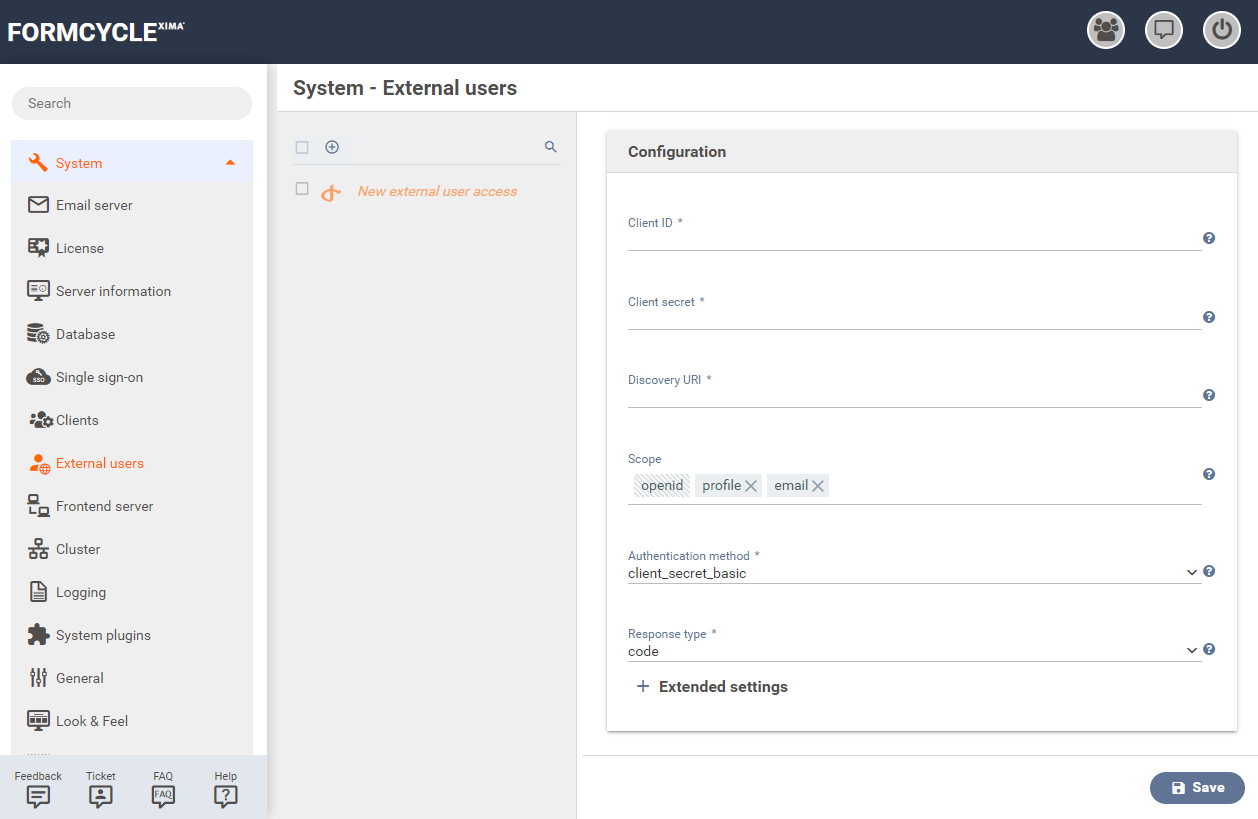
Task: Remove the profile scope tag
Action: tap(751, 486)
